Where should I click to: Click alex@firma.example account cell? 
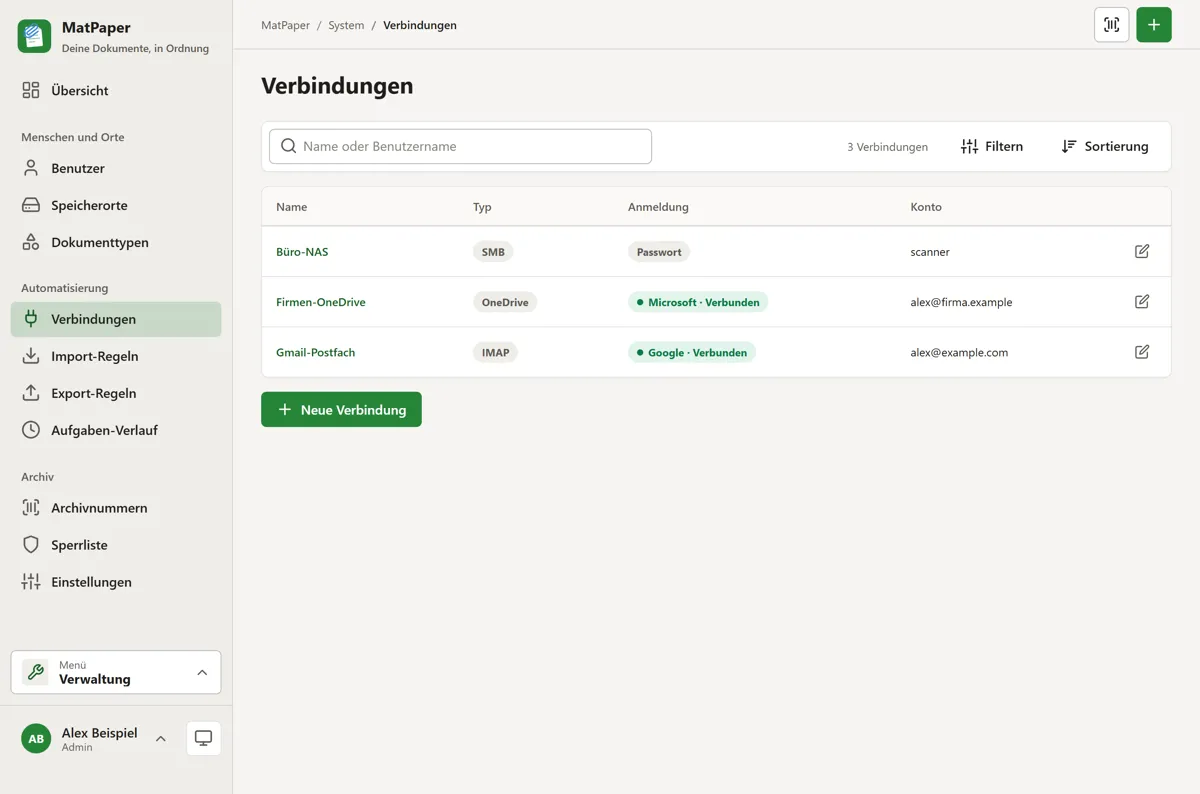pyautogui.click(x=961, y=302)
